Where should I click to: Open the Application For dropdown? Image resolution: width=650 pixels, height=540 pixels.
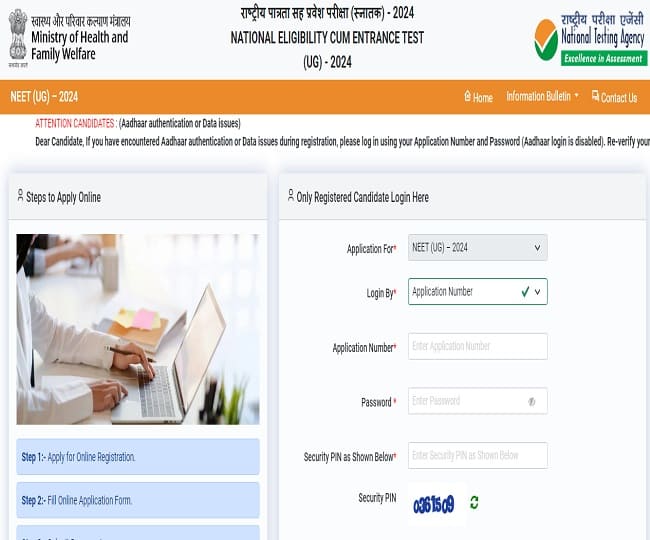click(x=478, y=248)
